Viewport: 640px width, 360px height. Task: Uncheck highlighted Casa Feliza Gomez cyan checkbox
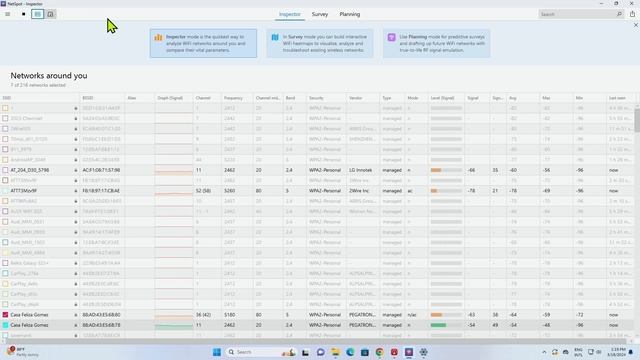[5, 325]
